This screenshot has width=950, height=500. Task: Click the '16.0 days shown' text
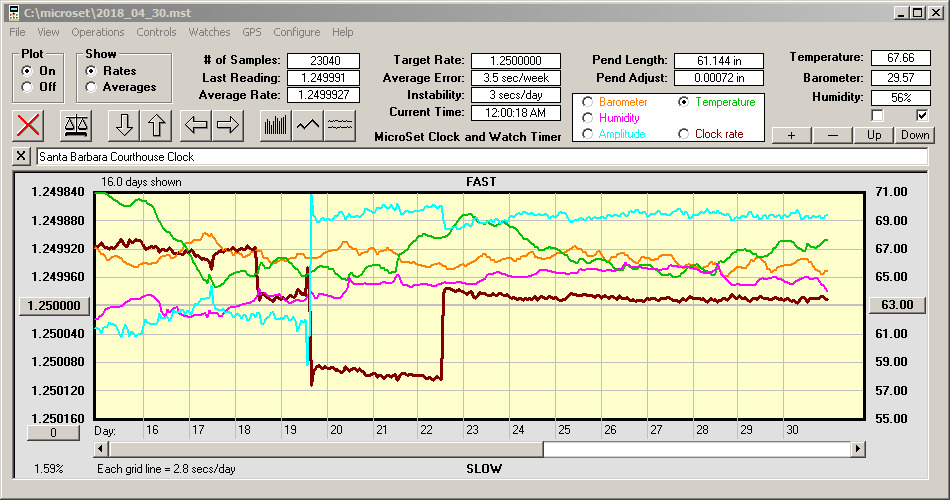point(141,182)
